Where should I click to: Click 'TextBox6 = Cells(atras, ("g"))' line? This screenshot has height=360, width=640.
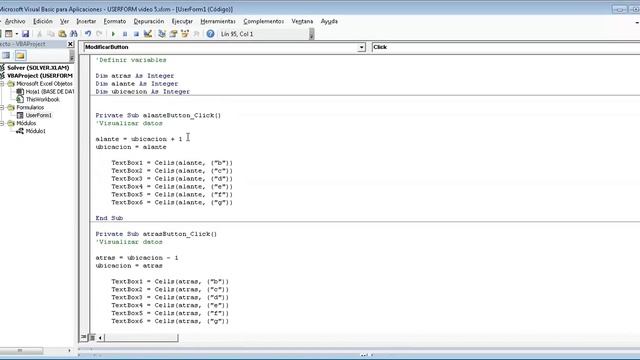pos(170,321)
